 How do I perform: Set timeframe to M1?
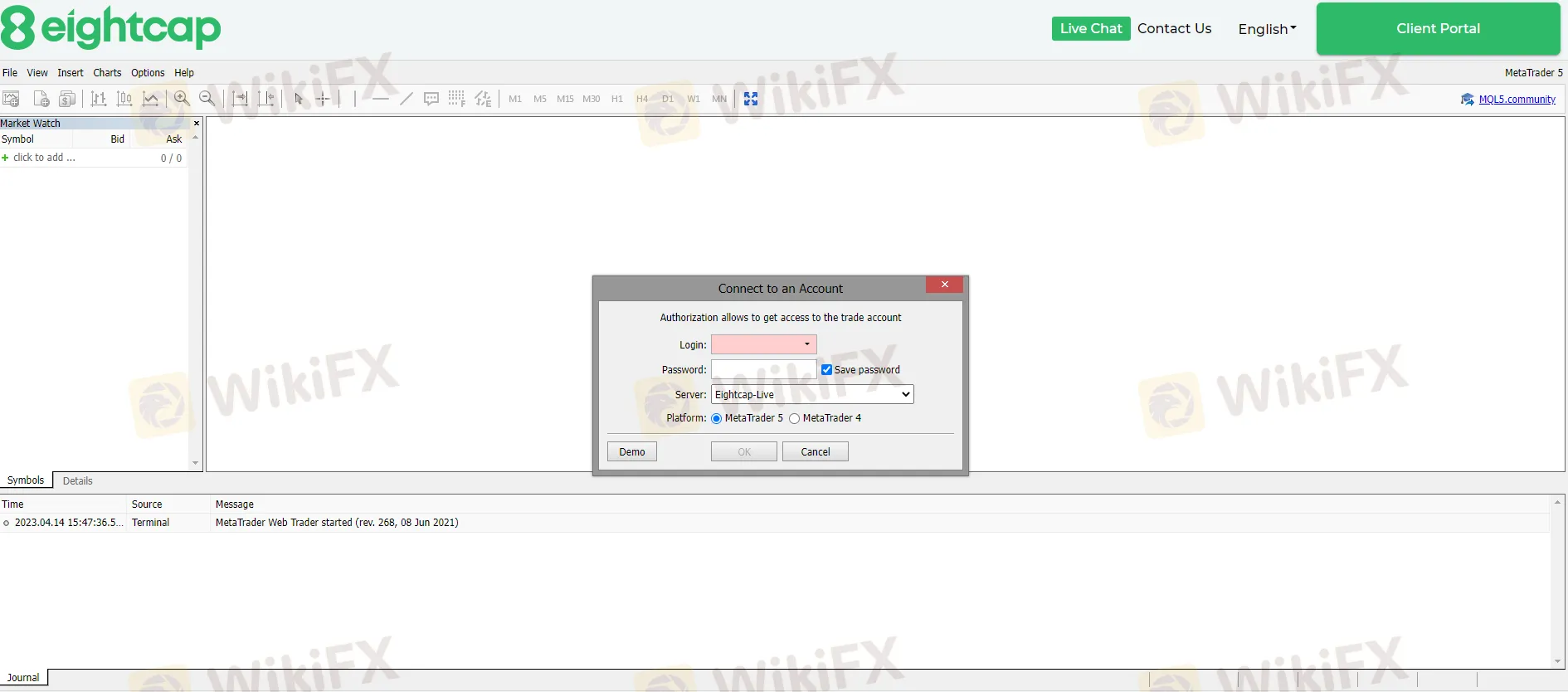tap(515, 99)
